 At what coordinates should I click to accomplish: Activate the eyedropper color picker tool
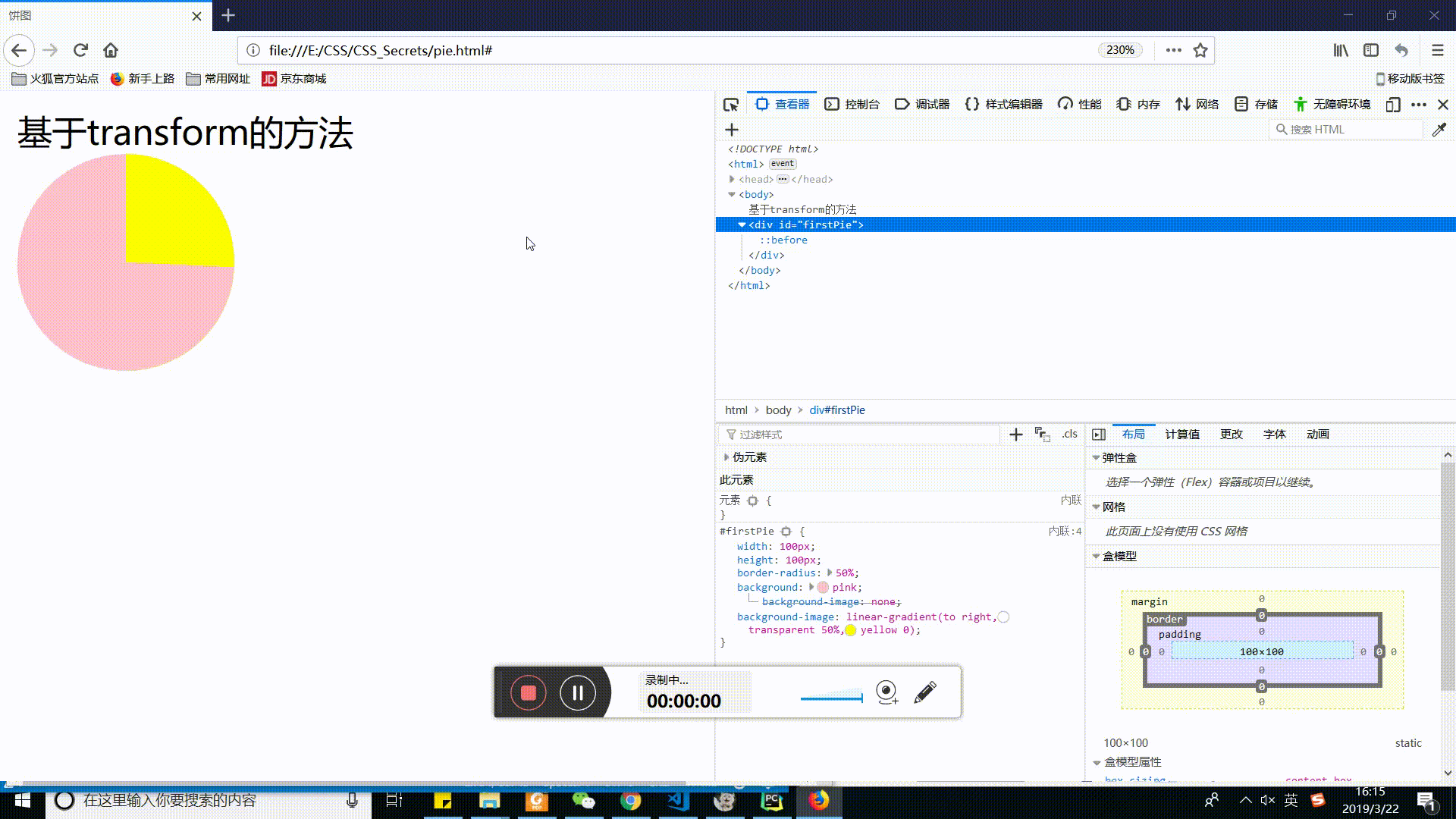(1439, 130)
